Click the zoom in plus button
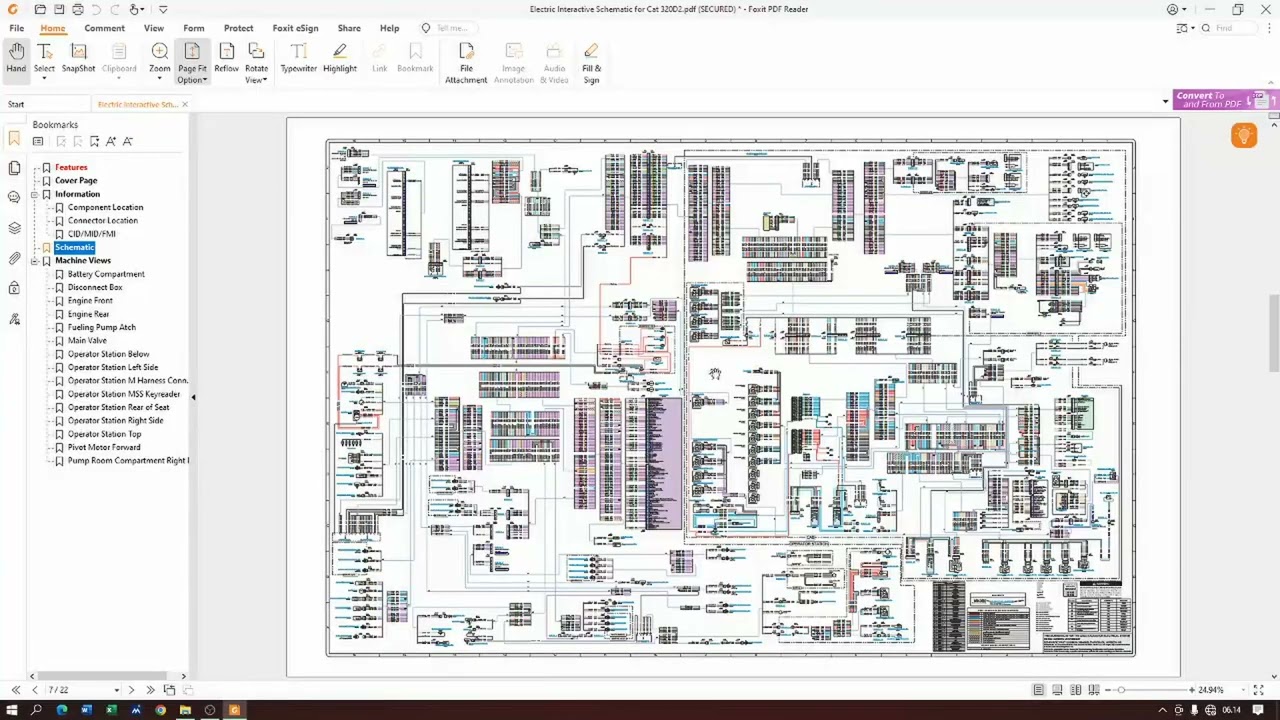The image size is (1280, 720). (x=1192, y=690)
